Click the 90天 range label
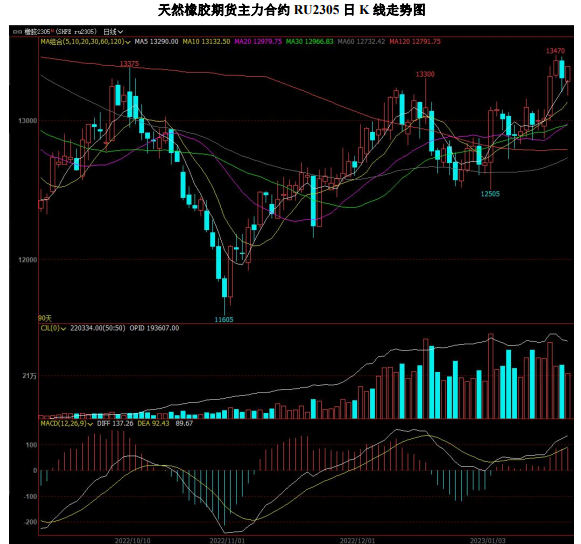The width and height of the screenshot is (581, 544). (x=45, y=318)
